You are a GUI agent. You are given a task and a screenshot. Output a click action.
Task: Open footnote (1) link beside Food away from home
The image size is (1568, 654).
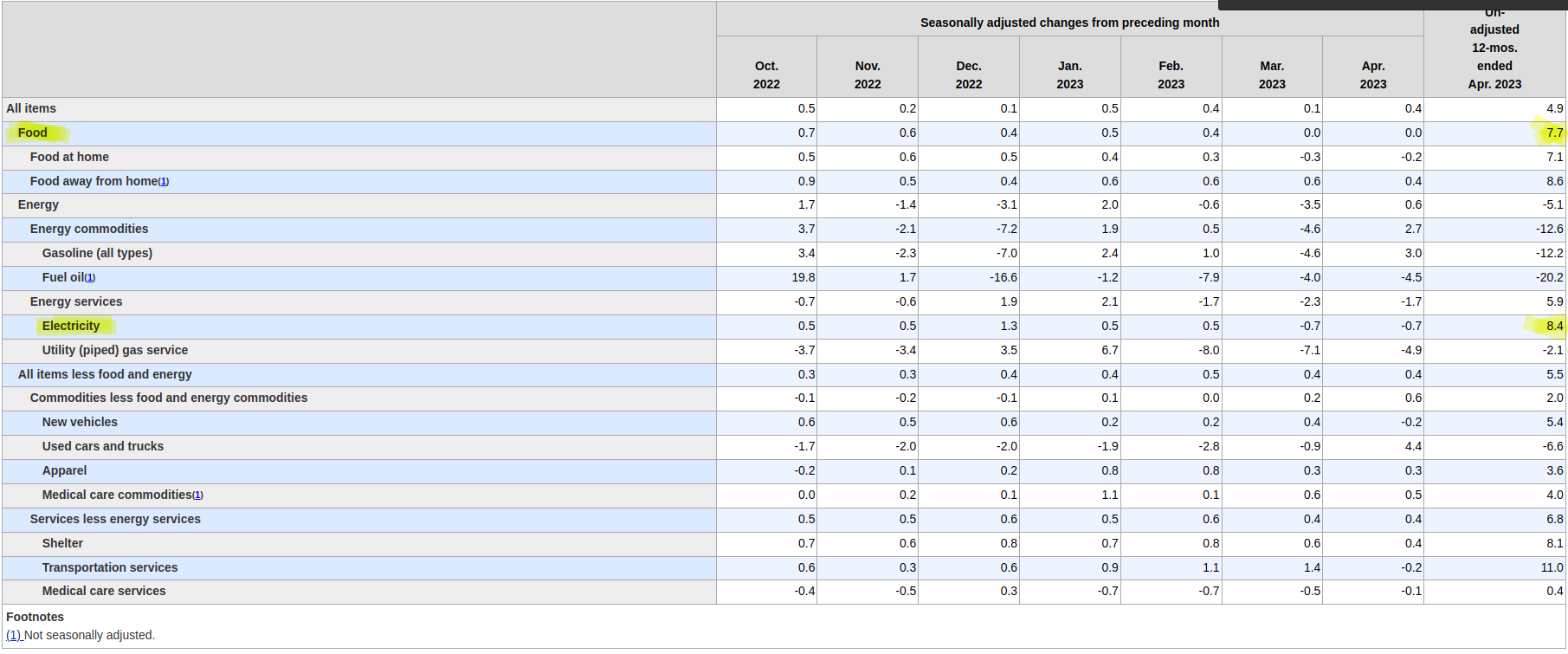pyautogui.click(x=164, y=182)
